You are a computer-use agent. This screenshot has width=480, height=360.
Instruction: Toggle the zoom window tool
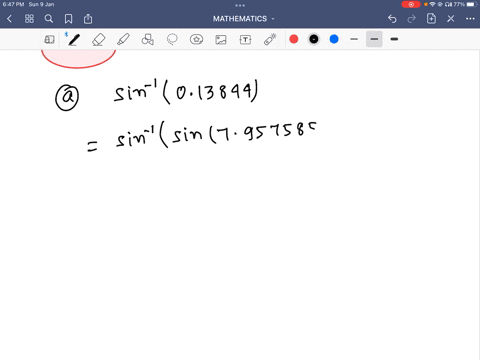[x=49, y=40]
